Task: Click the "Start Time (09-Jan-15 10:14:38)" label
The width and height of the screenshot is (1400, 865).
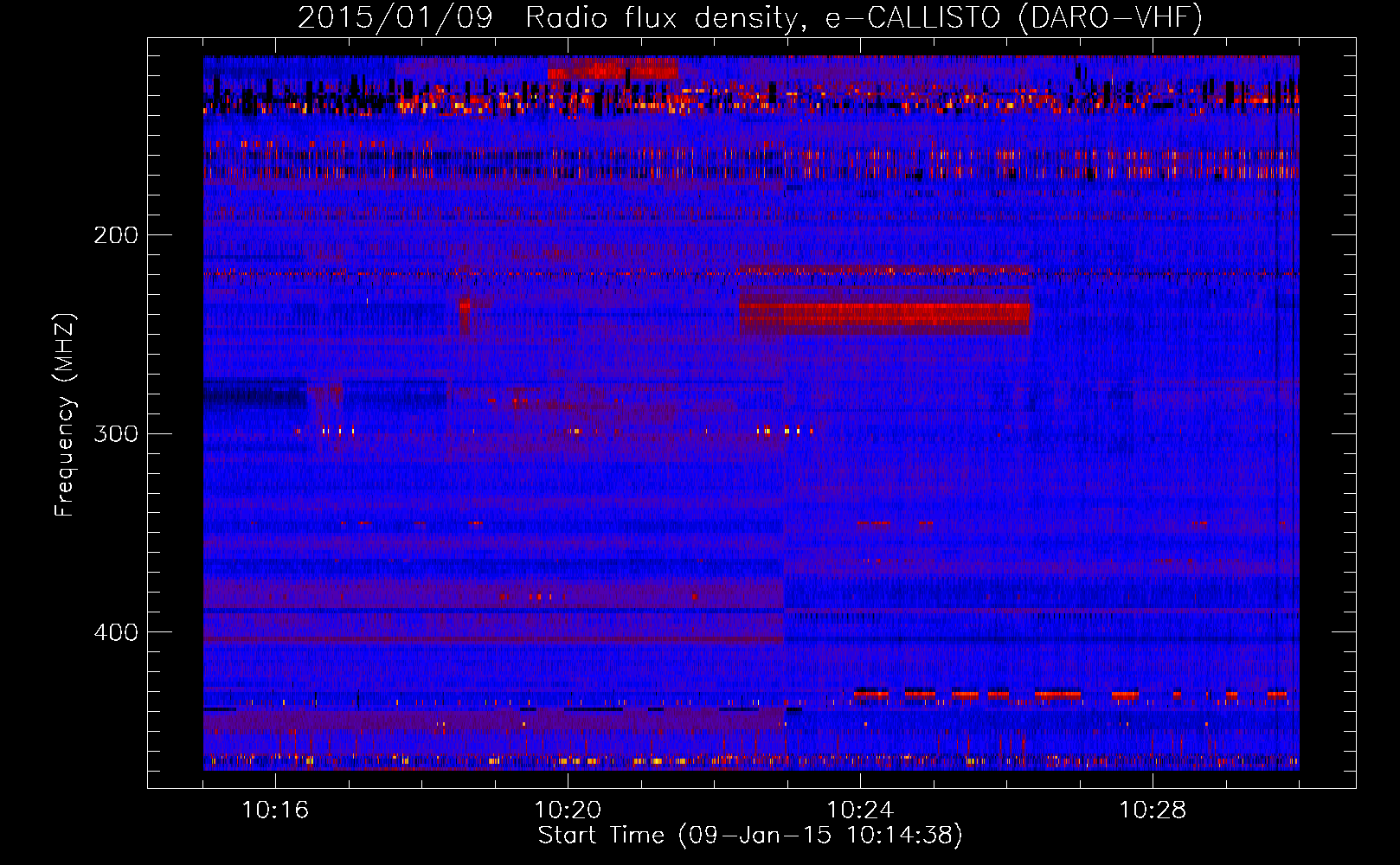Action: 750,836
